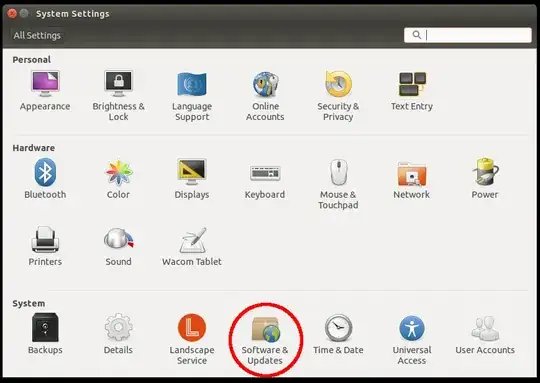The image size is (540, 383).
Task: Click inside the settings search field
Action: 468,35
